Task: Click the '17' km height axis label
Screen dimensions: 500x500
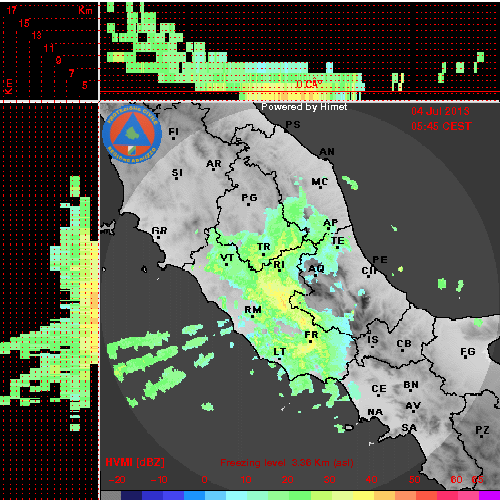Action: (12, 10)
